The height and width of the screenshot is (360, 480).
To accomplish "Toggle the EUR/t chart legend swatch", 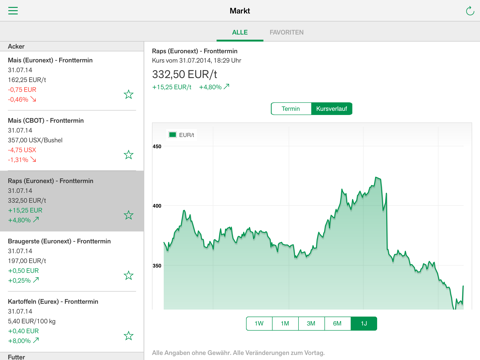I will pos(172,135).
